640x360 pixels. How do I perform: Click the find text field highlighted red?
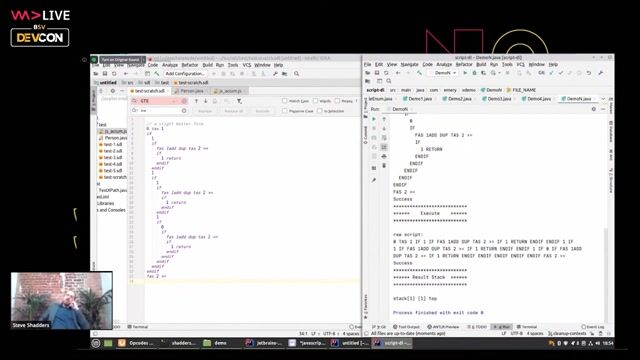pos(160,101)
